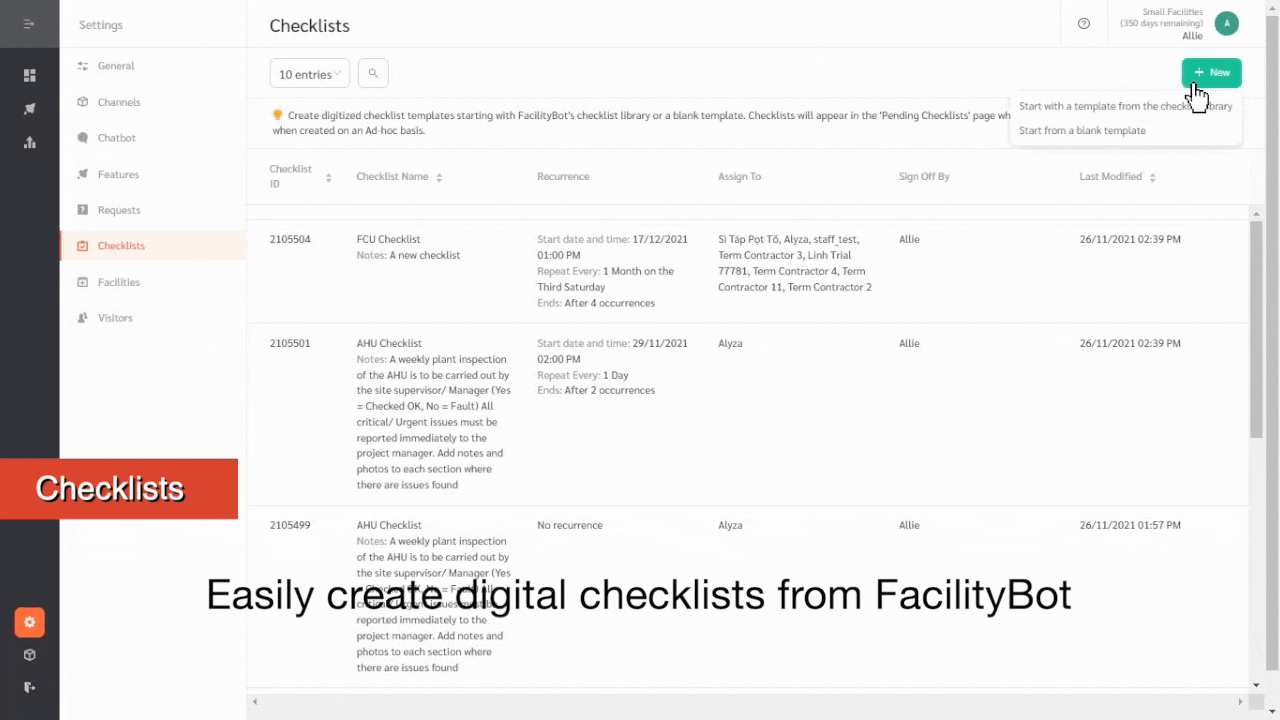Screen dimensions: 1280x720
Task: Click last modified '26/11/2021 01:57 PM'
Action: click(x=1130, y=526)
